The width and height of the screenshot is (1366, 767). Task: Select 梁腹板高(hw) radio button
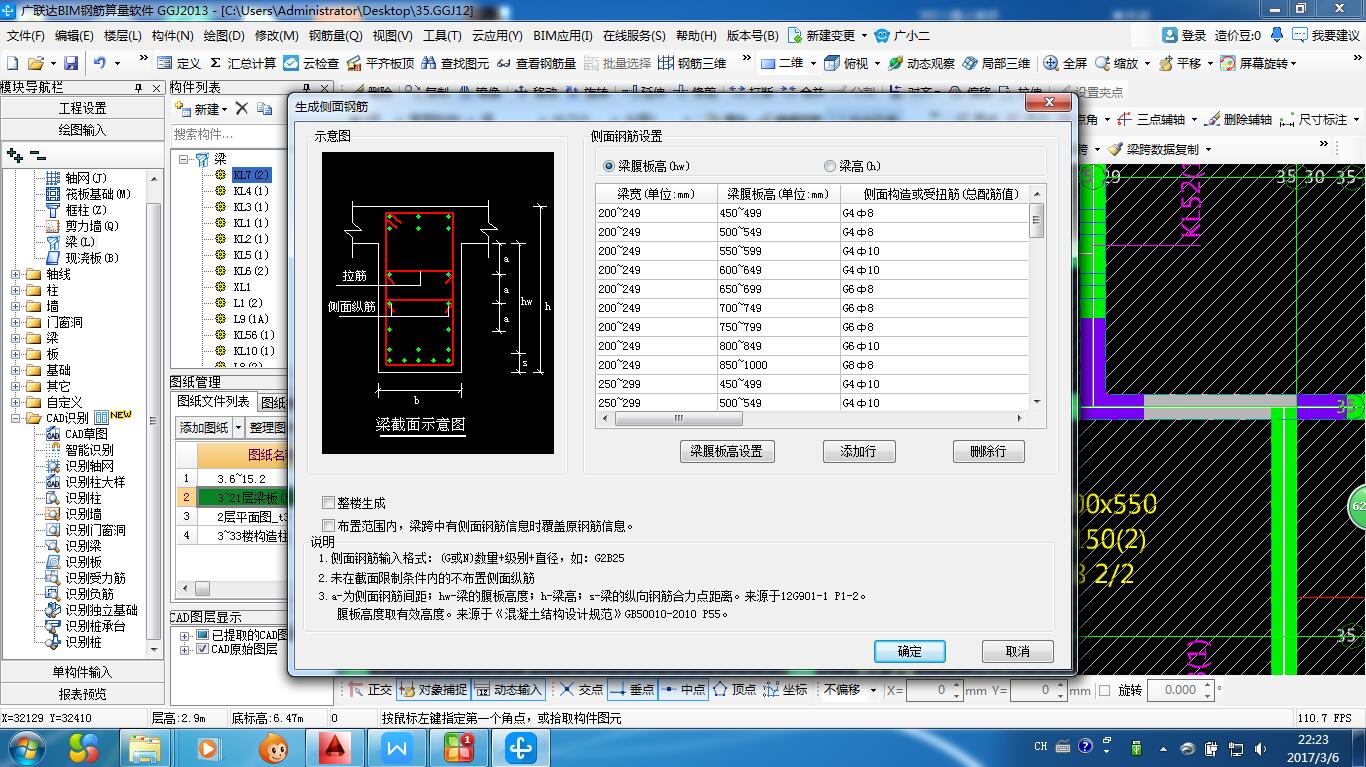[609, 166]
